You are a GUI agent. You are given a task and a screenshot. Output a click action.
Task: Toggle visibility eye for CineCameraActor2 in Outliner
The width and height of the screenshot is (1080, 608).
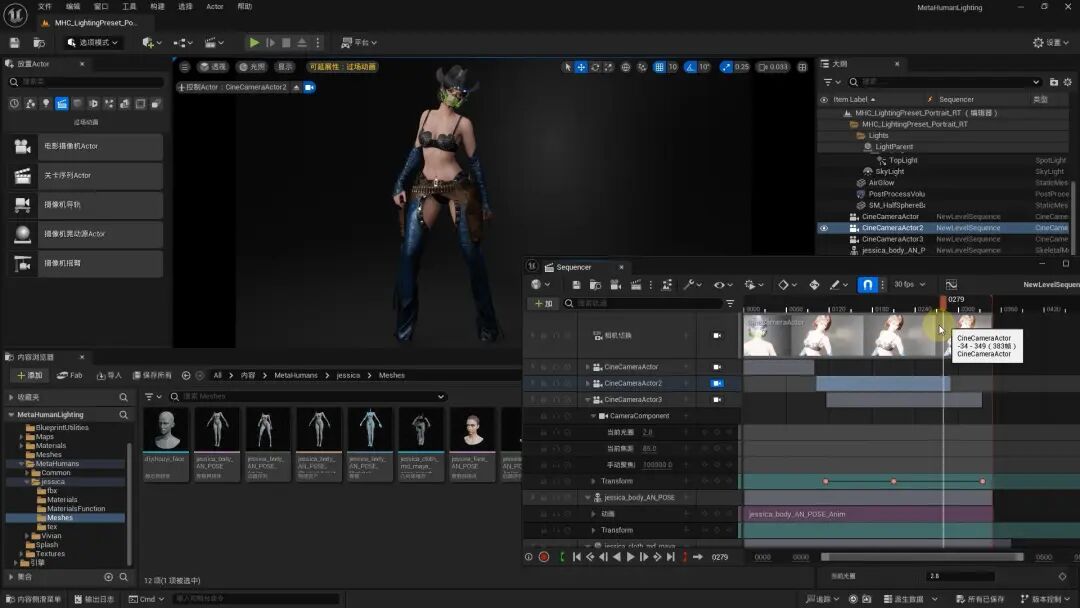point(824,228)
